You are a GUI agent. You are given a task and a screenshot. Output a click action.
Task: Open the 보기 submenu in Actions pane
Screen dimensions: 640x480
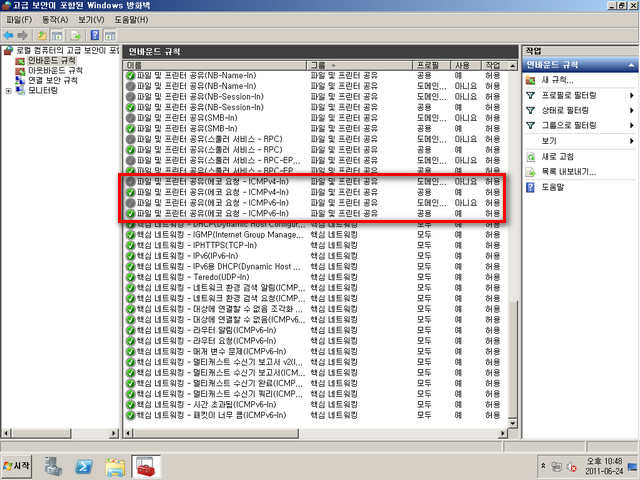(x=580, y=141)
